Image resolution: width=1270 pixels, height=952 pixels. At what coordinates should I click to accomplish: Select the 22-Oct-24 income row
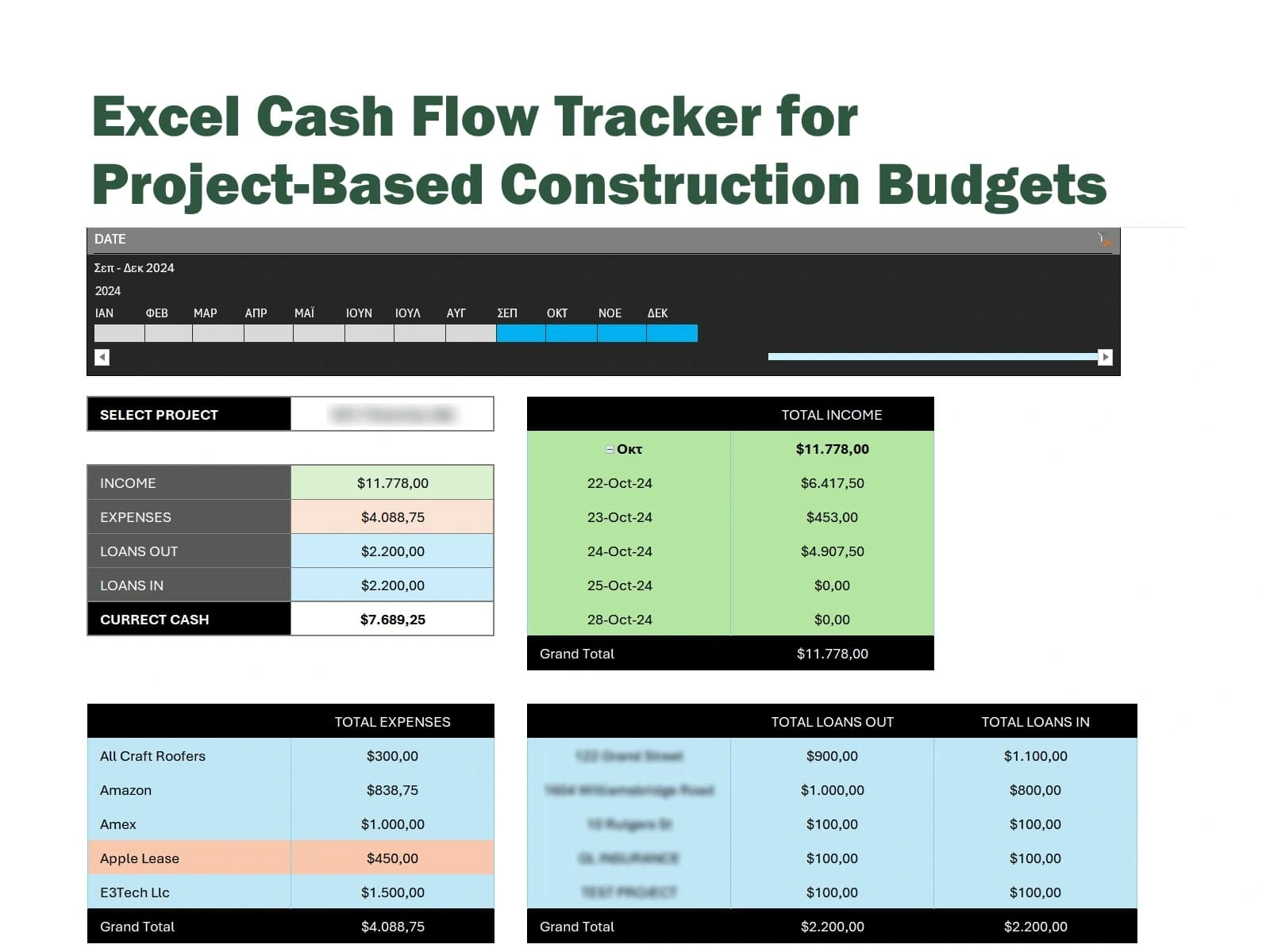click(730, 482)
